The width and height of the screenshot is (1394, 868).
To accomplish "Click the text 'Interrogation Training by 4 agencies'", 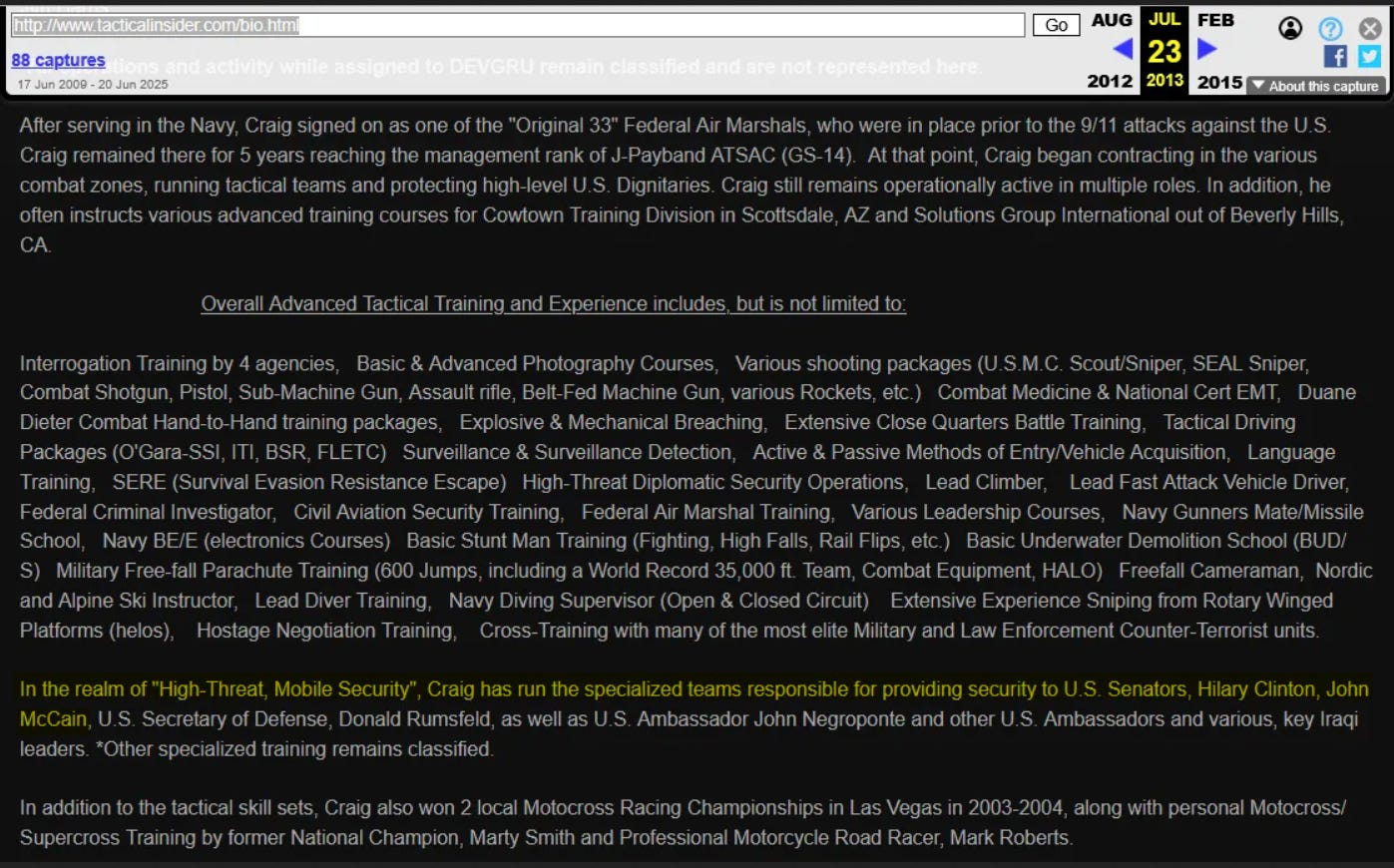I will (x=179, y=364).
